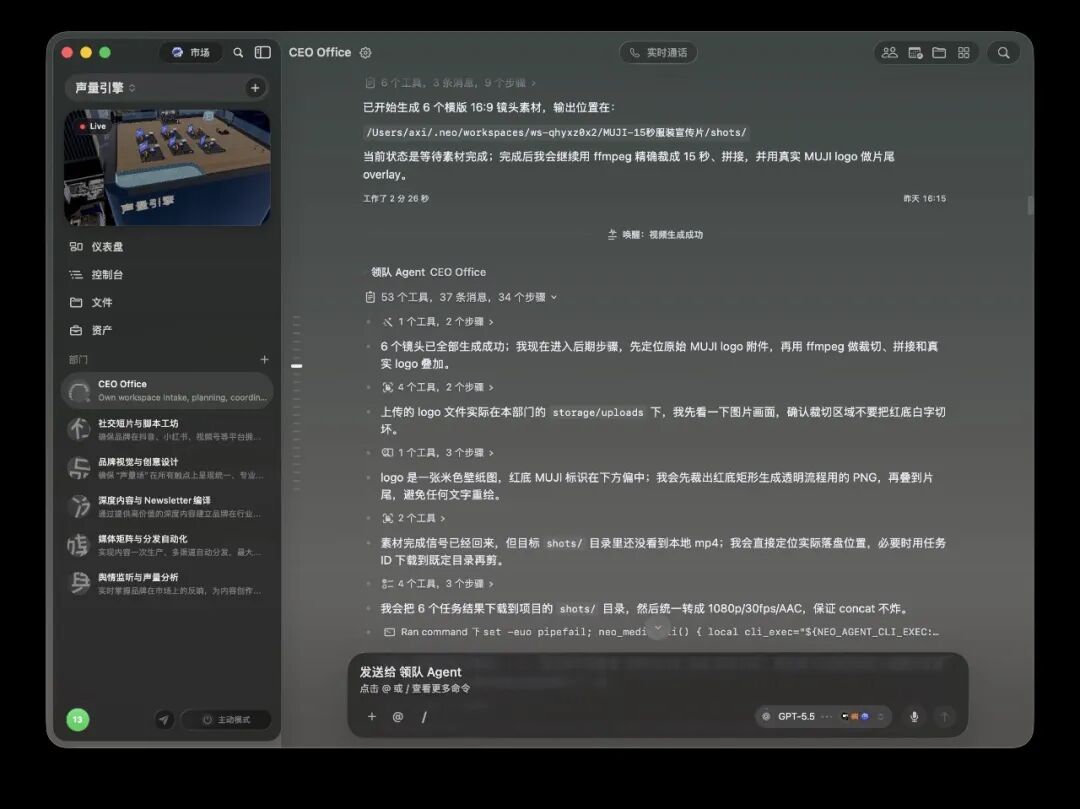Open CEO Office settings gear
1080x809 pixels.
pyautogui.click(x=366, y=53)
